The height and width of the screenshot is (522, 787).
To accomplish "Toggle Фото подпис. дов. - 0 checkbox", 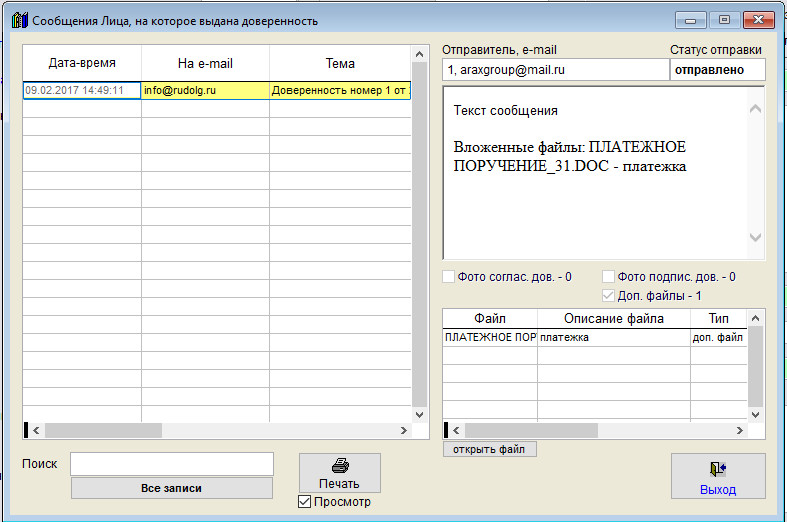I will (608, 277).
